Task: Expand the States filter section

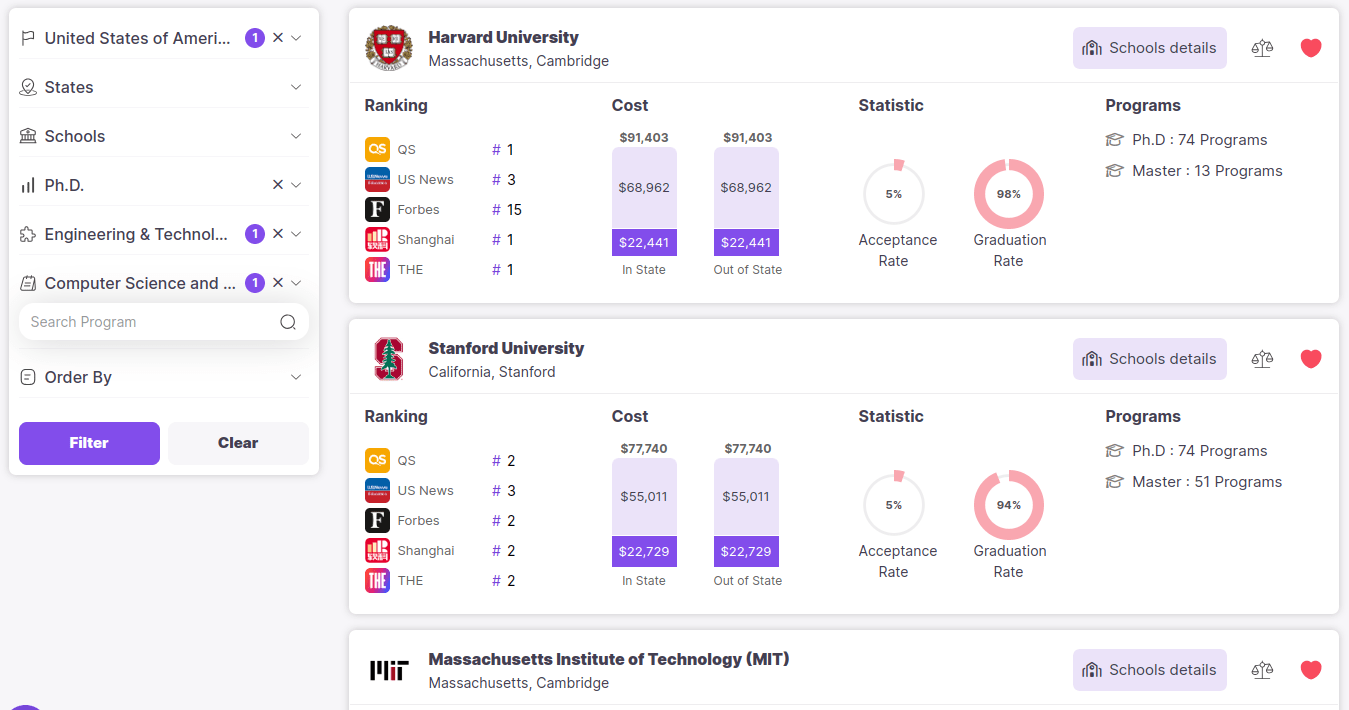Action: click(x=296, y=87)
